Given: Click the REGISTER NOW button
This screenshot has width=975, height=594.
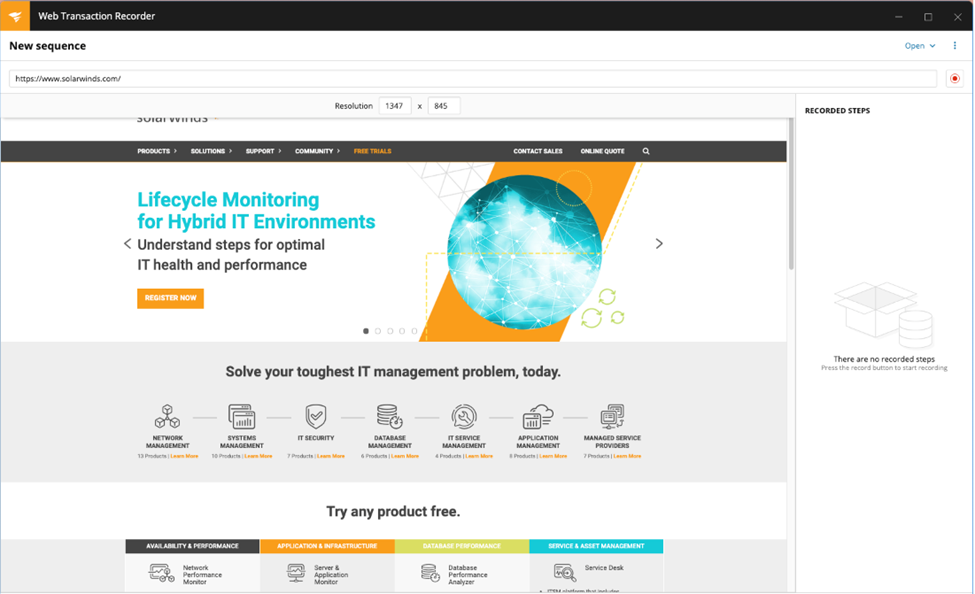Looking at the screenshot, I should tap(170, 298).
